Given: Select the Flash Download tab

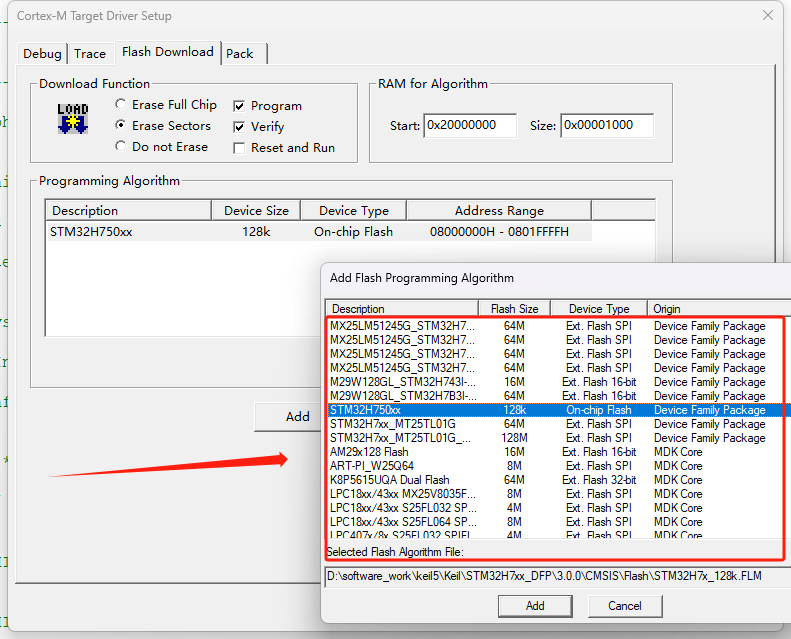Looking at the screenshot, I should [168, 52].
